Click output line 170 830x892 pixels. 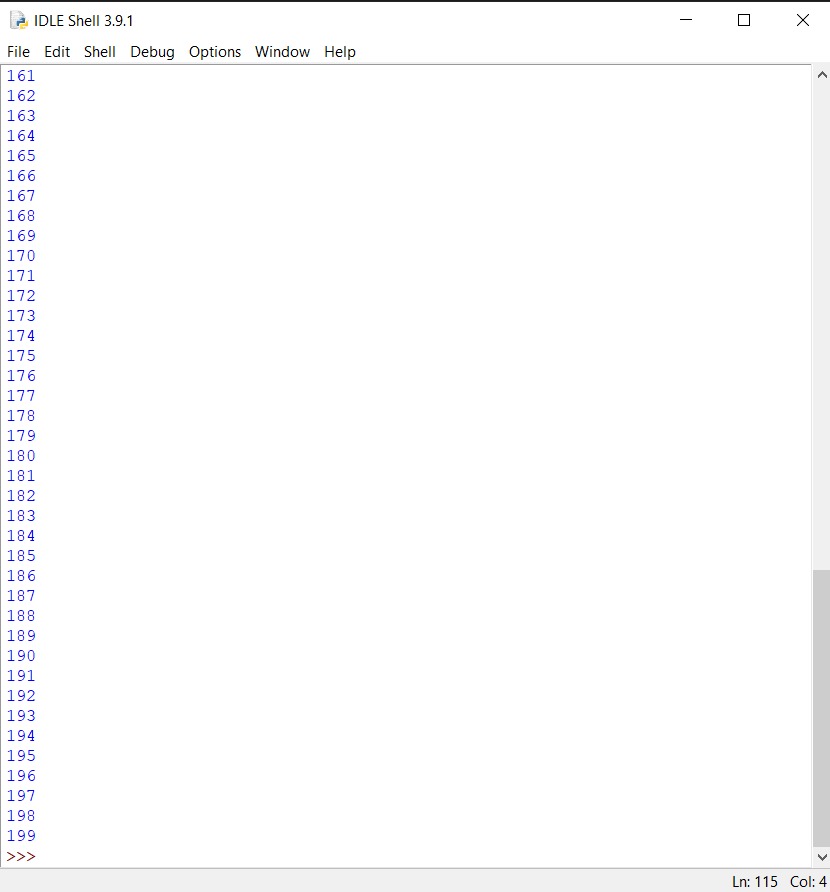(x=21, y=255)
